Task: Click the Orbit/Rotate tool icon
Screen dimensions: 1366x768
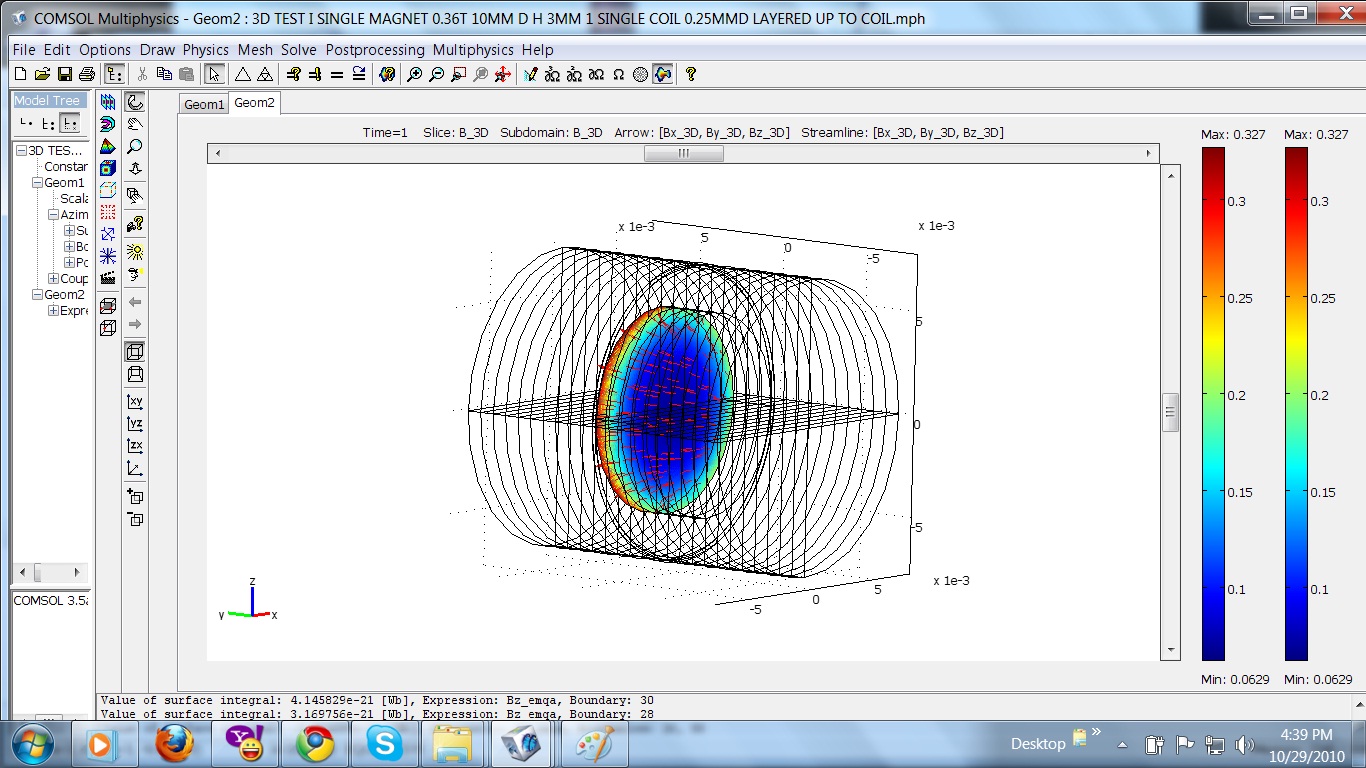Action: click(135, 102)
